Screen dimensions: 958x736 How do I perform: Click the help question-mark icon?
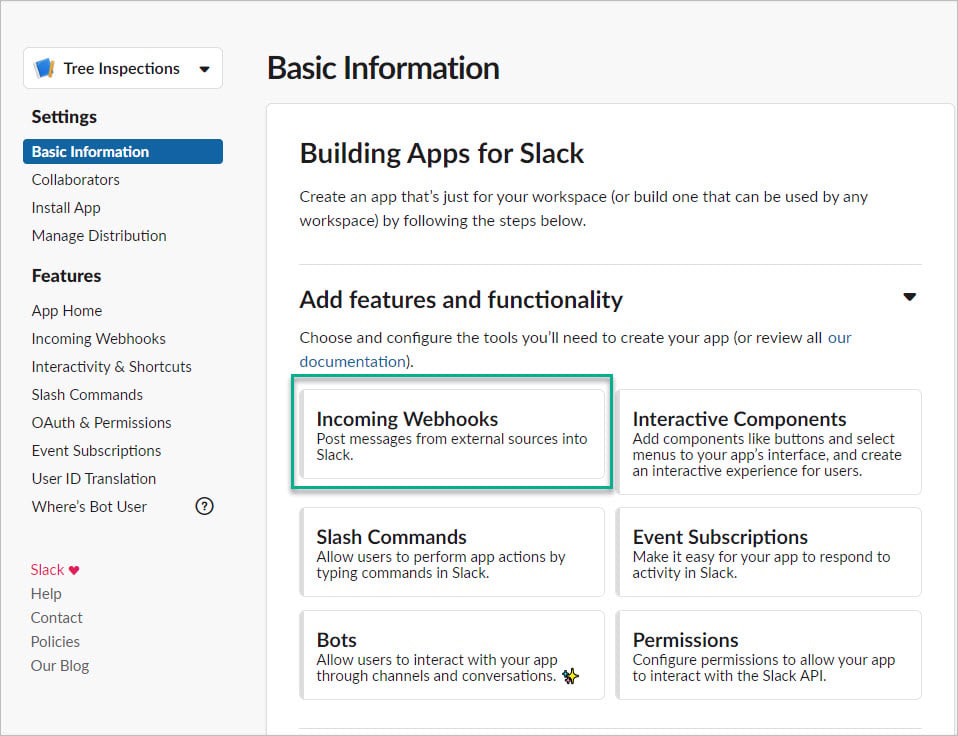click(x=204, y=506)
